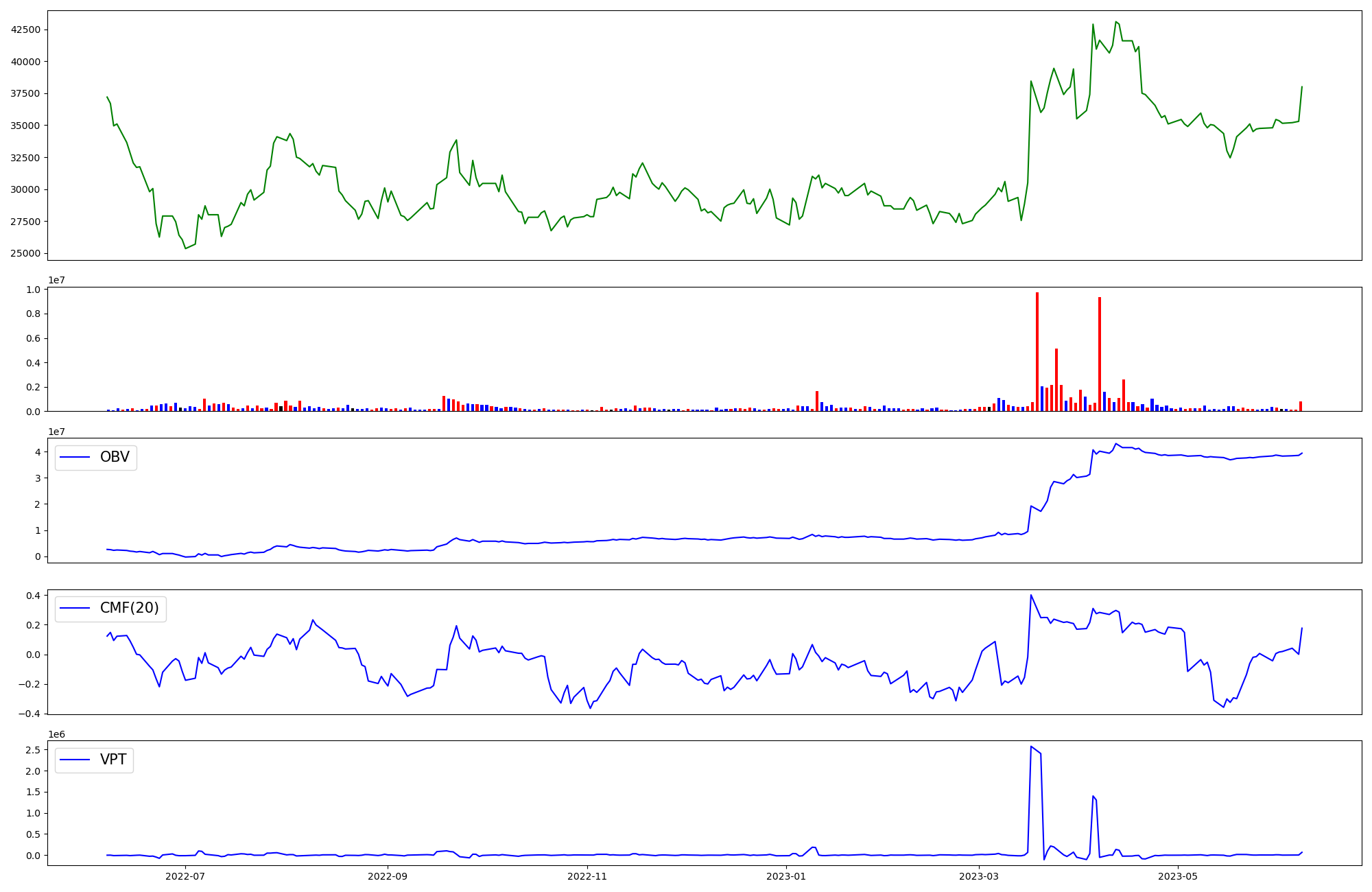This screenshot has width=1372, height=892.
Task: Click the green price line's highest peak
Action: tap(1116, 22)
